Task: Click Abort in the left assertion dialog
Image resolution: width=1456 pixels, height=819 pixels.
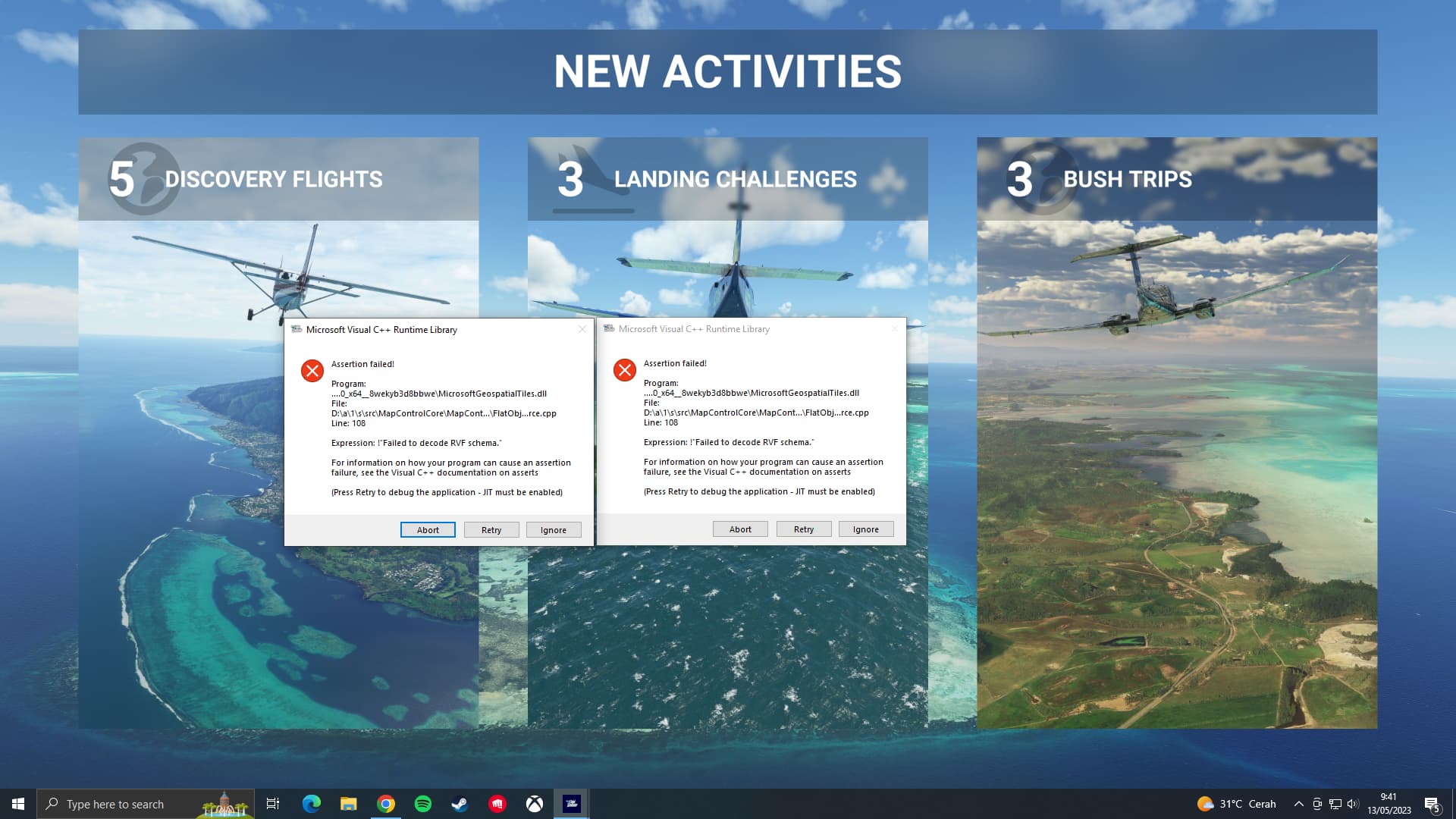Action: pyautogui.click(x=428, y=530)
